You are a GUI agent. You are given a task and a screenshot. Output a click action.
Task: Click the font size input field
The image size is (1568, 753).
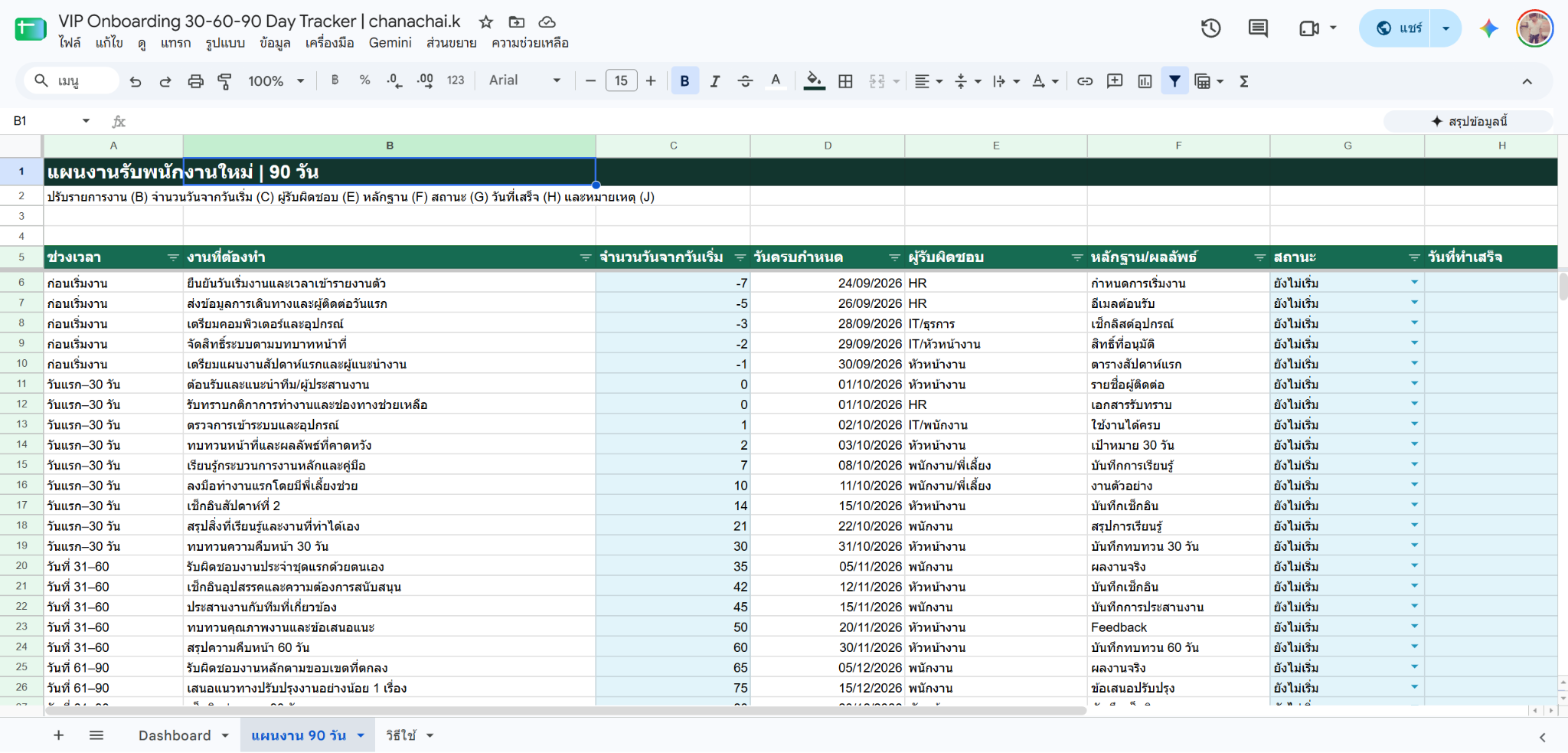(x=621, y=80)
